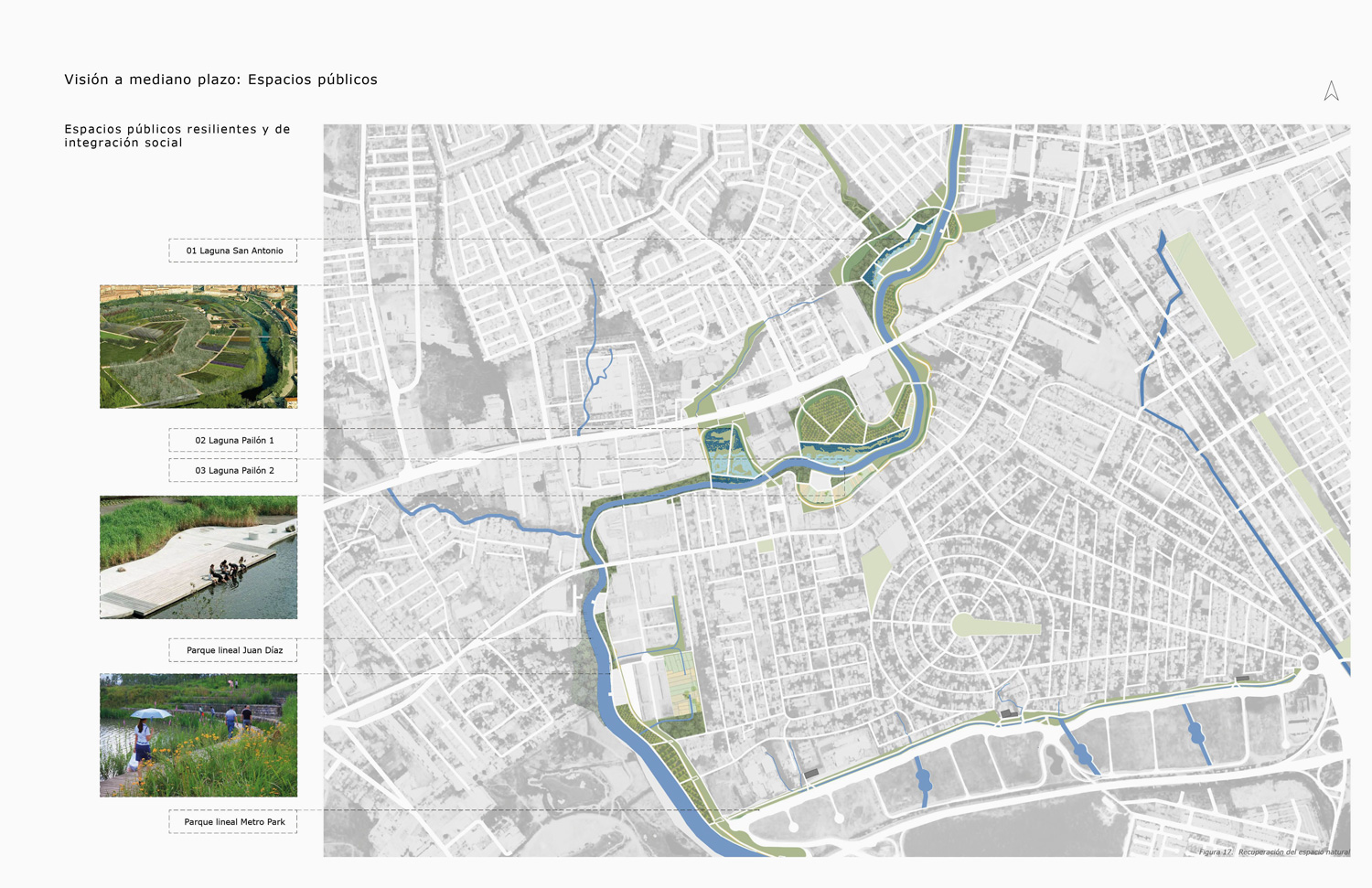Open the aerial terraced park photo thumbnail
Viewport: 1372px width, 888px height.
tap(198, 347)
